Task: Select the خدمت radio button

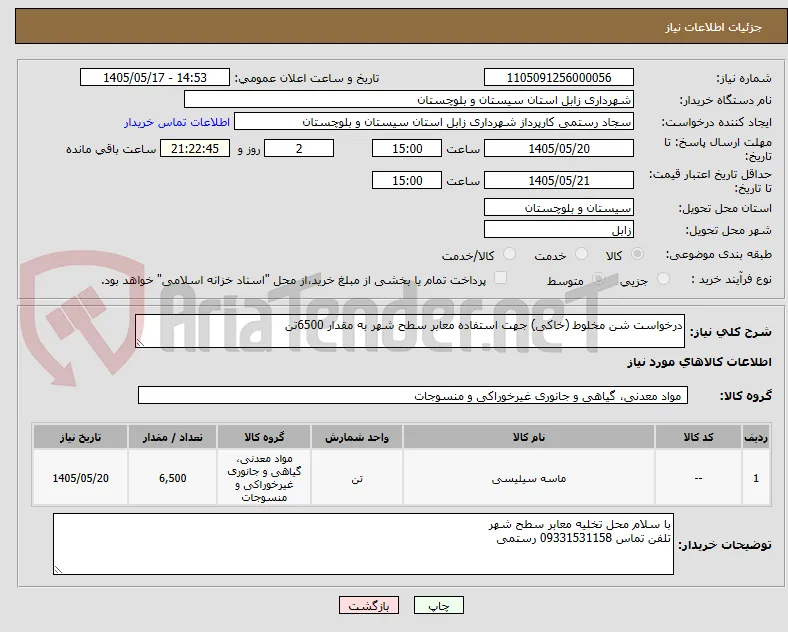Action: (x=581, y=254)
